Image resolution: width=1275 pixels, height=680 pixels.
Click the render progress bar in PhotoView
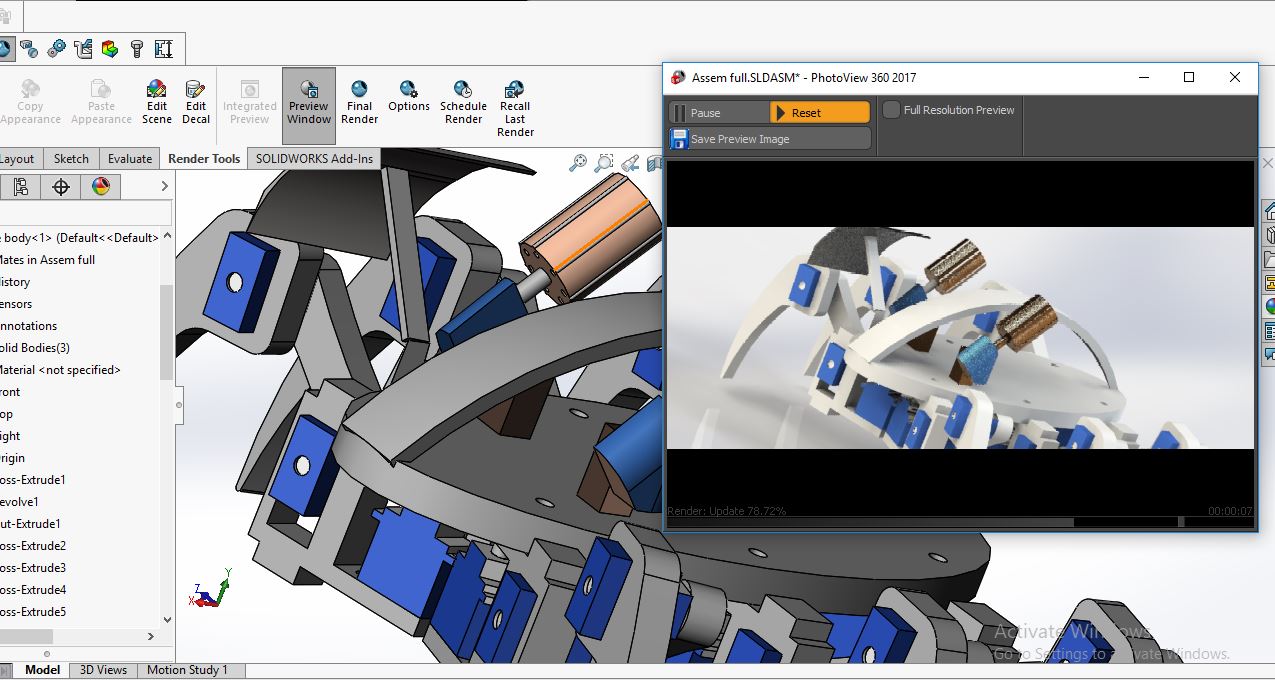(x=960, y=522)
